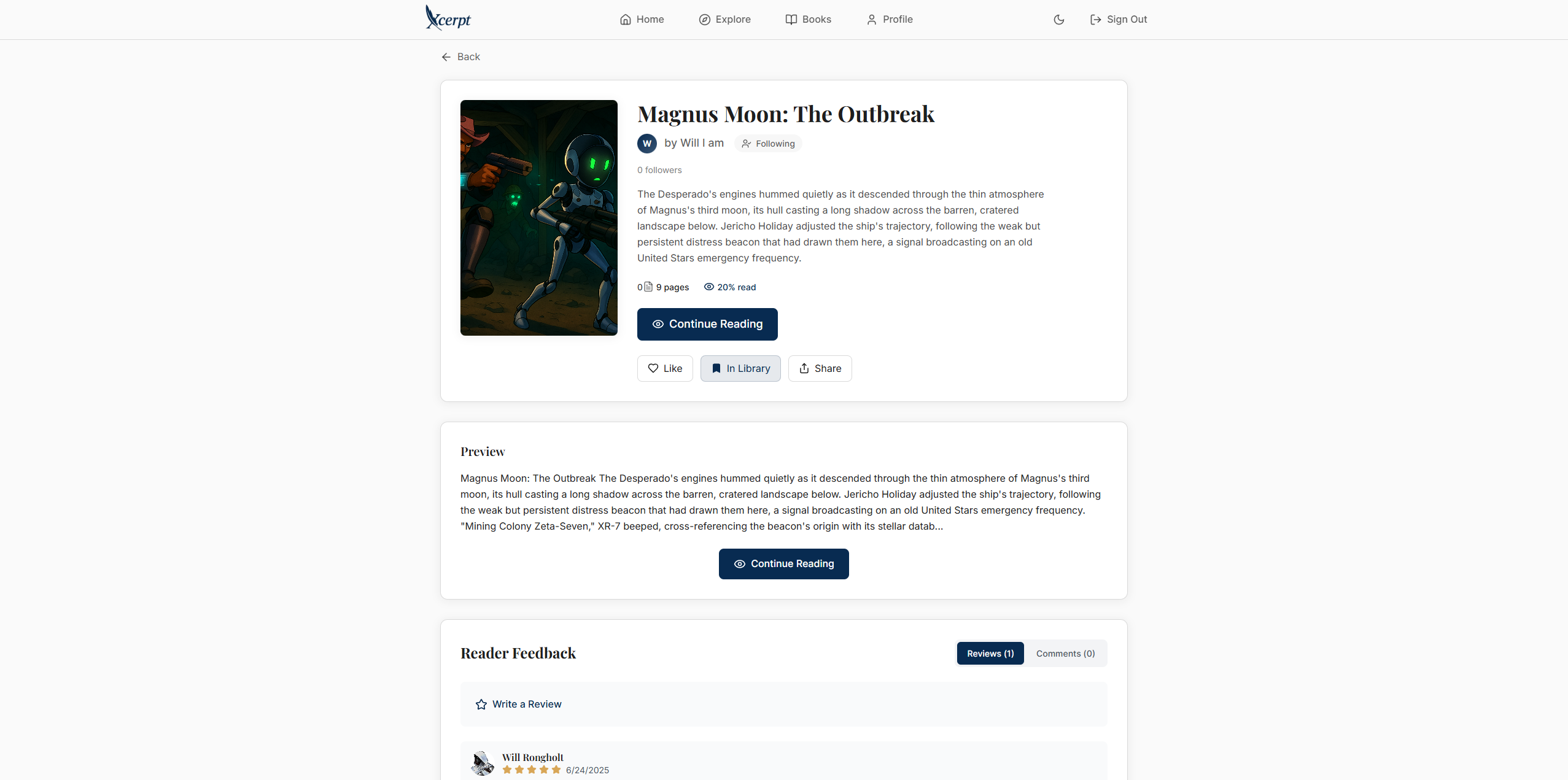Click the Xcerpt logo
This screenshot has height=780, width=1568.
click(x=448, y=18)
